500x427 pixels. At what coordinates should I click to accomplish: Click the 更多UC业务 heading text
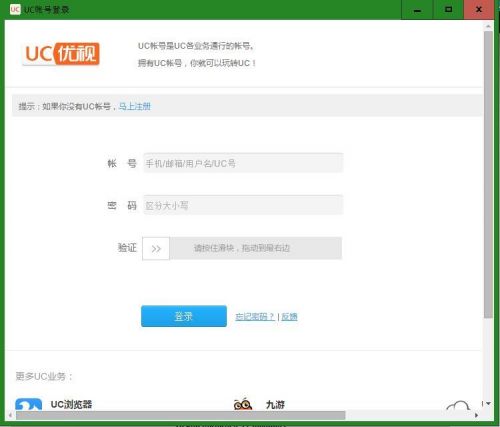pos(44,376)
